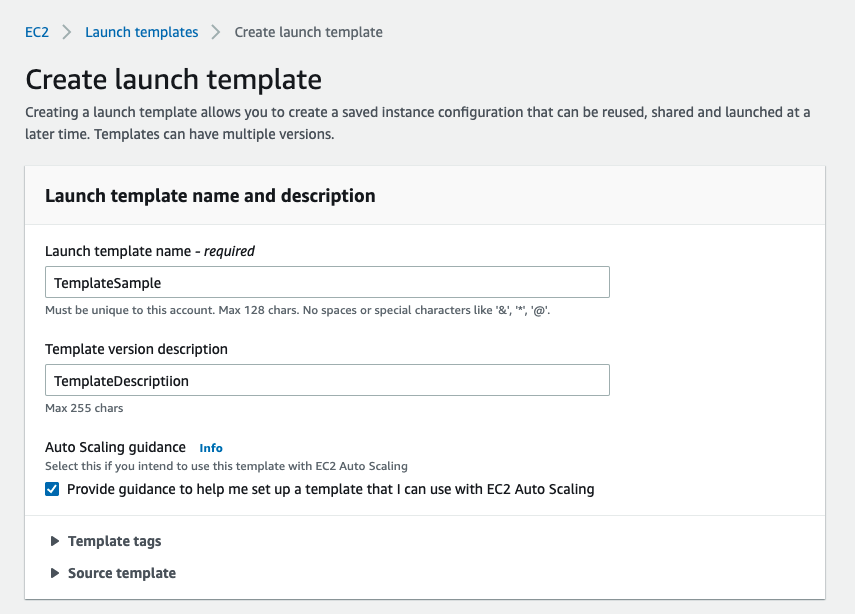Click the 'Provide guidance to help me' checkbox label
The image size is (855, 614).
[x=330, y=490]
